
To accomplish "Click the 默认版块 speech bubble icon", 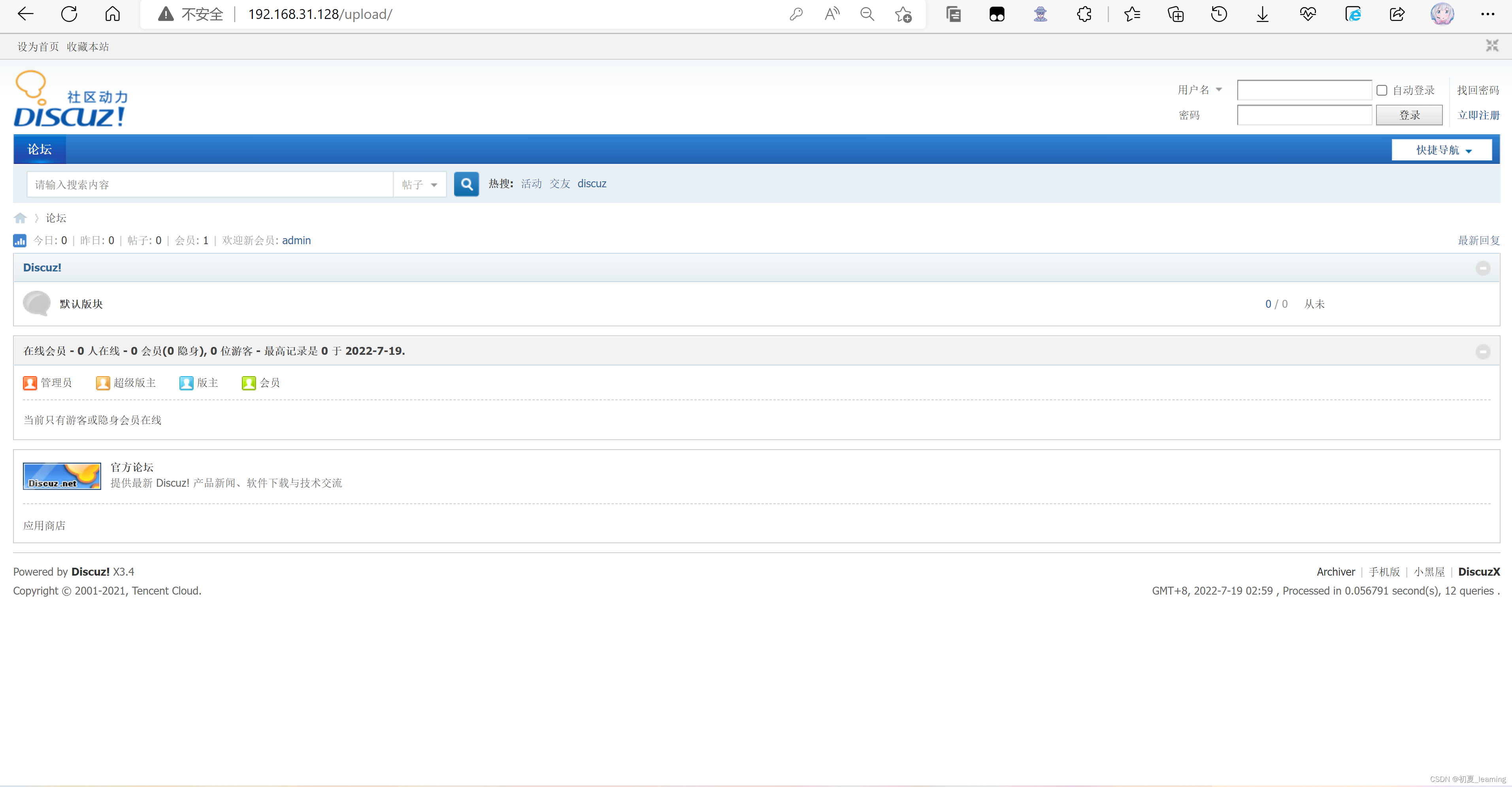I will (x=36, y=303).
